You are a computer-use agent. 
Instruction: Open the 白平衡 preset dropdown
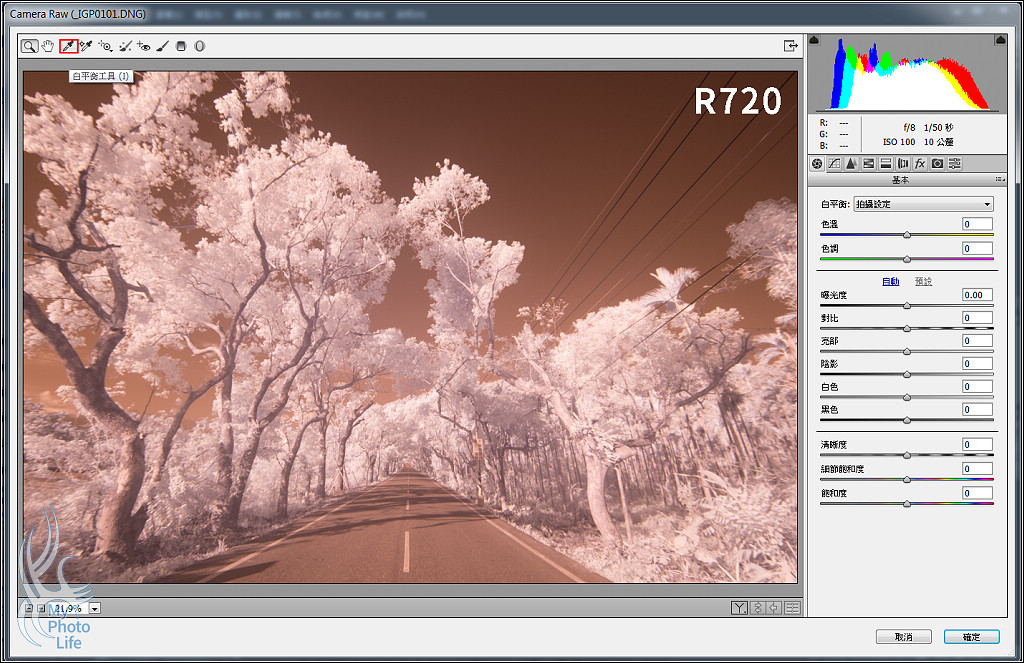(x=923, y=204)
